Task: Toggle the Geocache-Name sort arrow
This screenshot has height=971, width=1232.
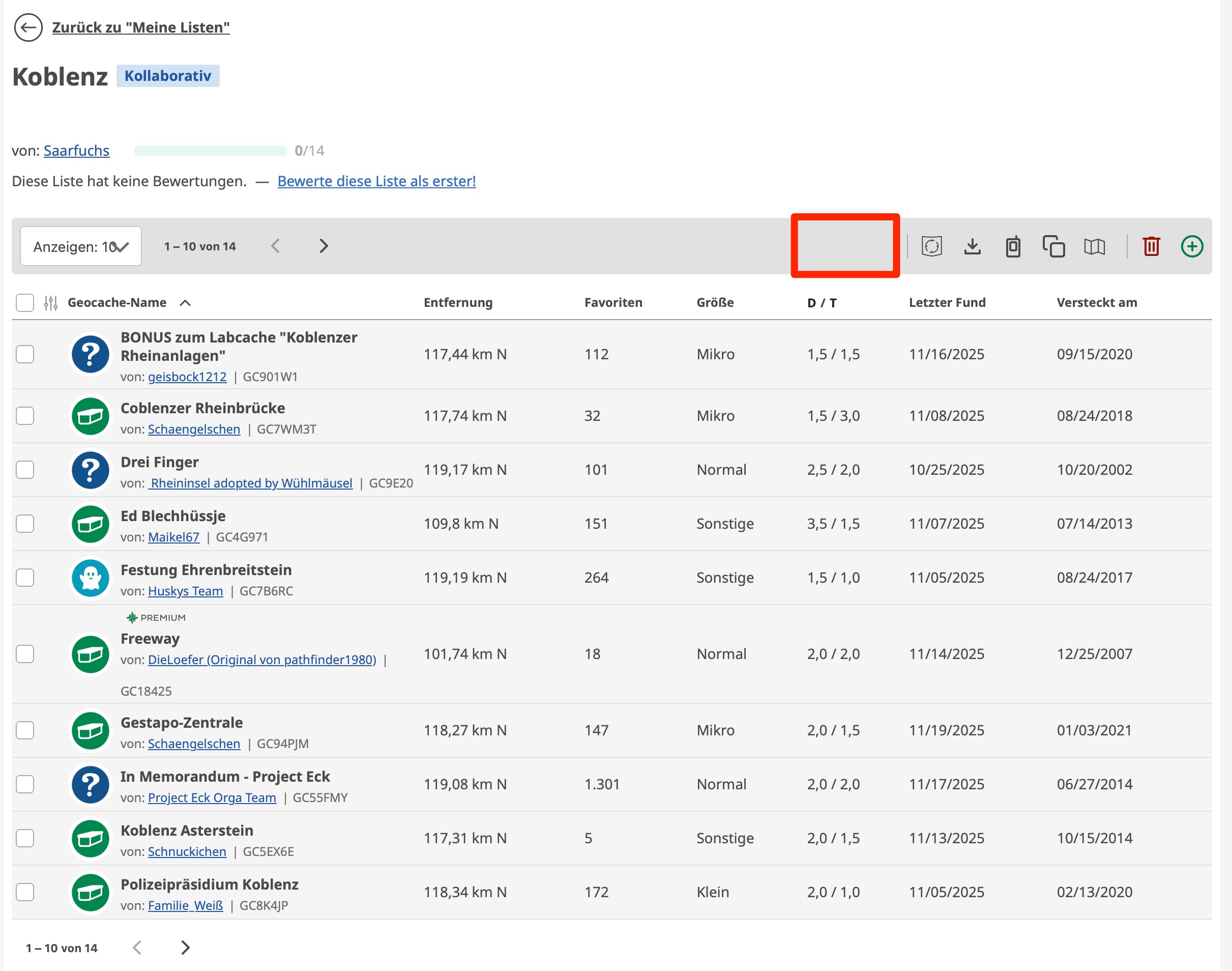Action: [x=185, y=303]
